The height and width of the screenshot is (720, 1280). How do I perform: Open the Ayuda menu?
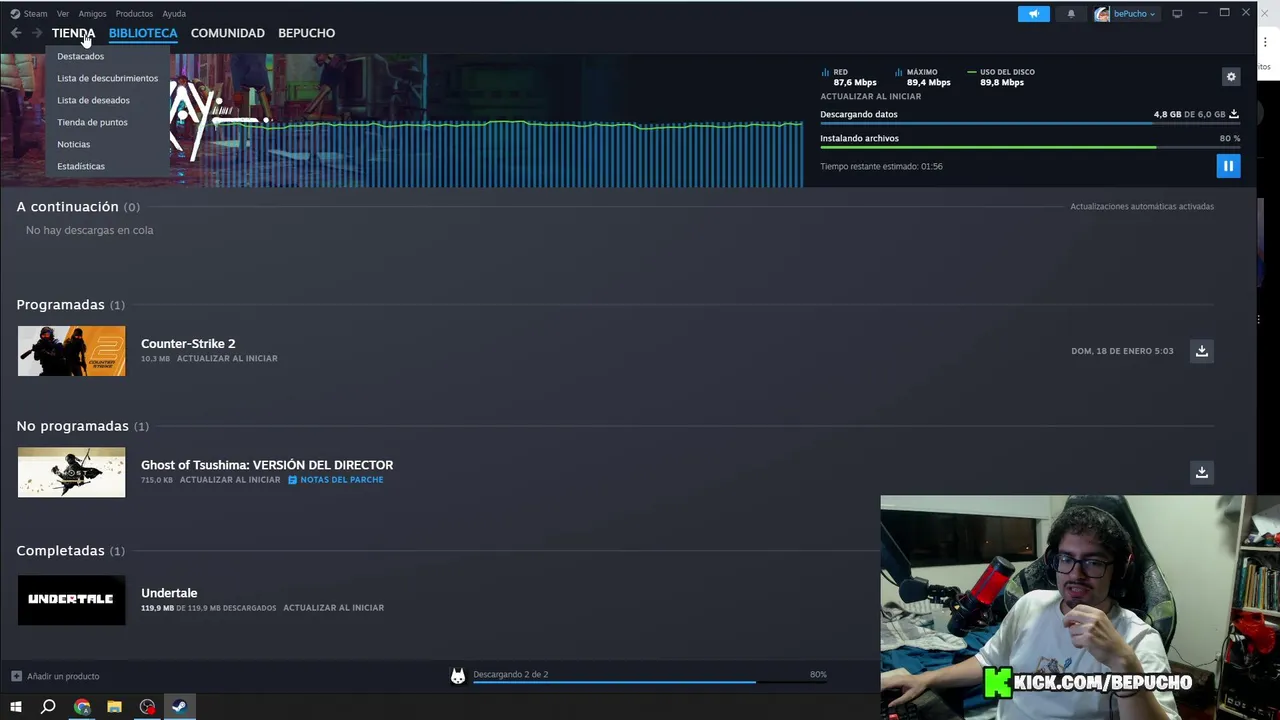pos(174,14)
